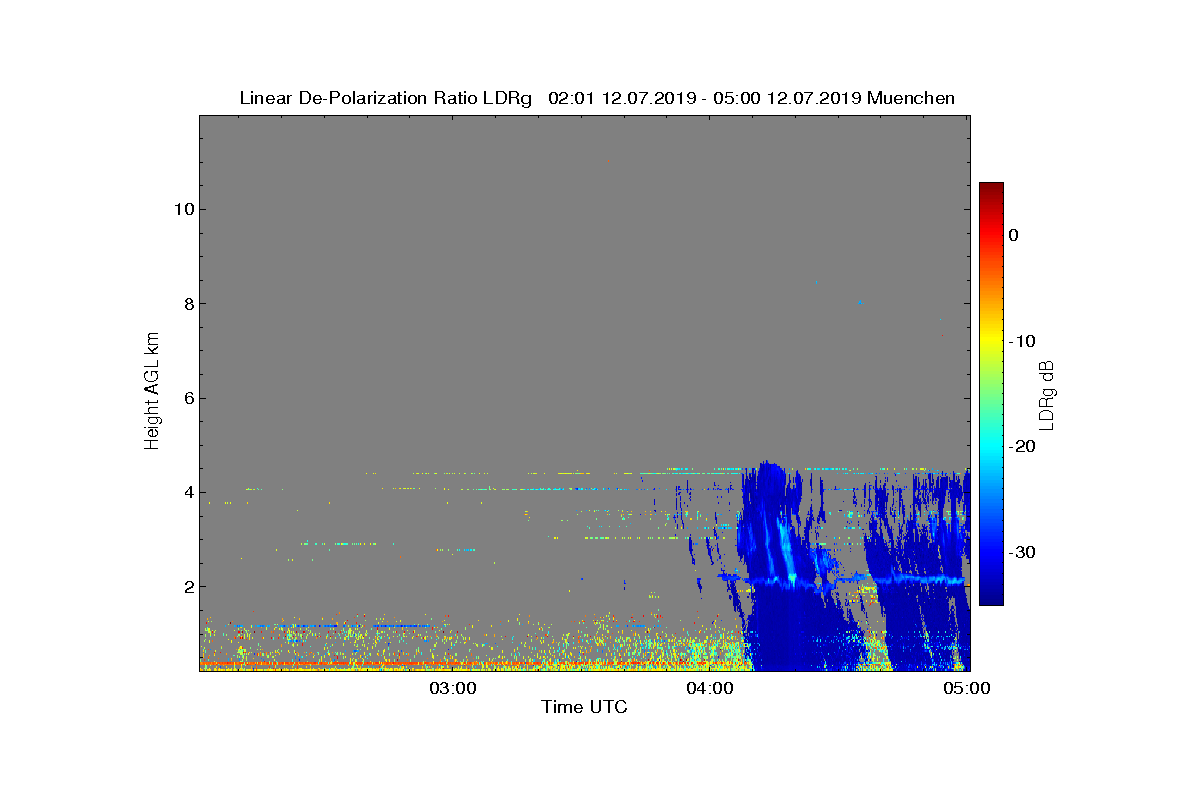Click the '10' height tick label
The width and height of the screenshot is (1200, 800).
coord(182,209)
